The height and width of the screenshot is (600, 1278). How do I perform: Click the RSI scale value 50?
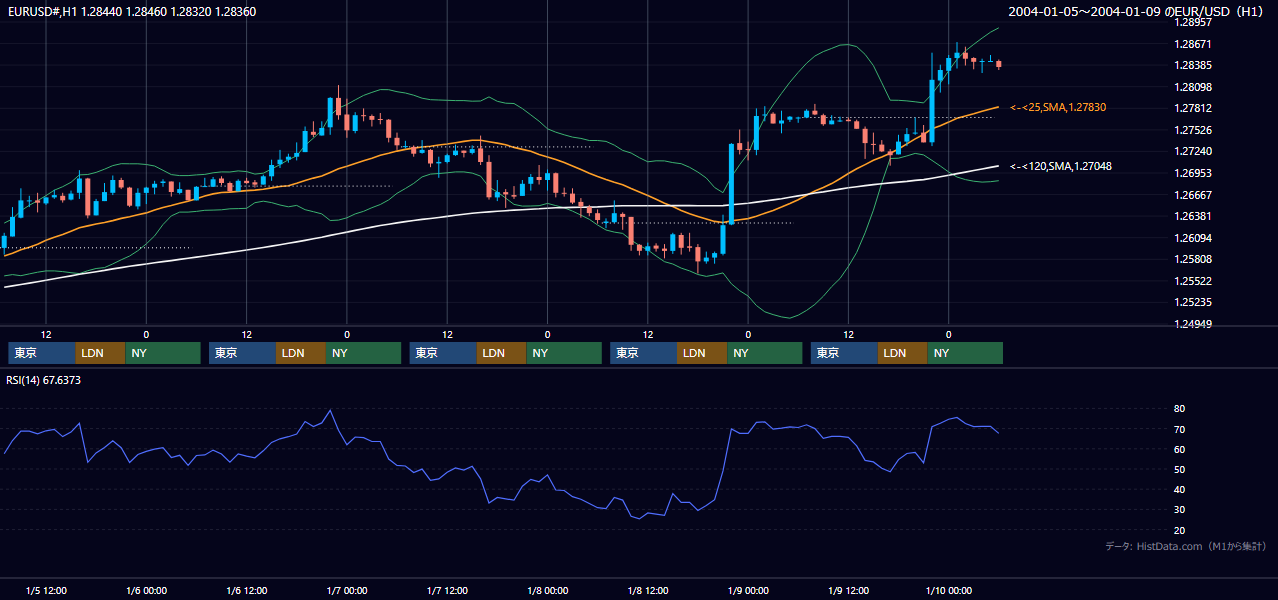pyautogui.click(x=1179, y=469)
